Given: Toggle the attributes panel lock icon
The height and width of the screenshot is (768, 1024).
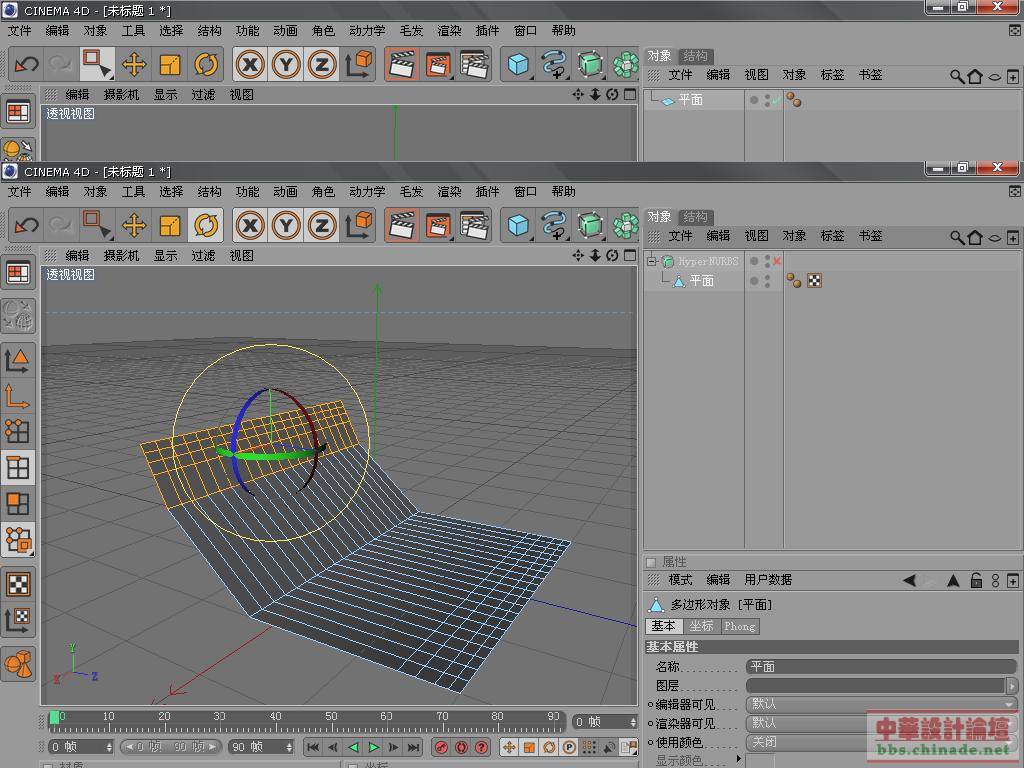Looking at the screenshot, I should (976, 580).
